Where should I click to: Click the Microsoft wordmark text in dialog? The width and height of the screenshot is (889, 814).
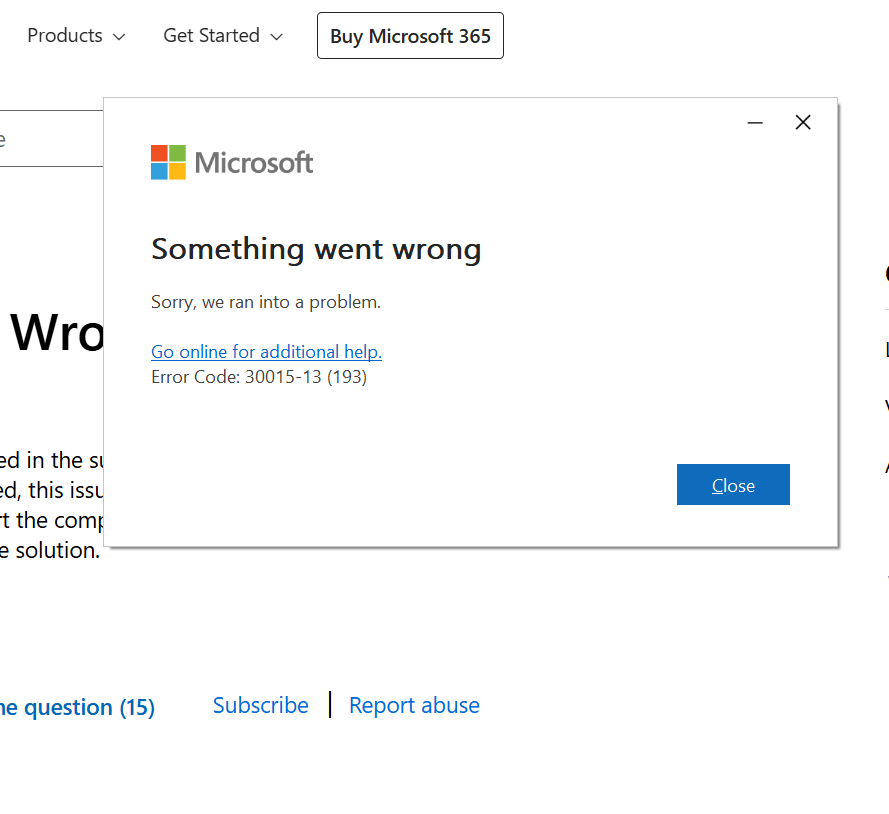pos(254,163)
